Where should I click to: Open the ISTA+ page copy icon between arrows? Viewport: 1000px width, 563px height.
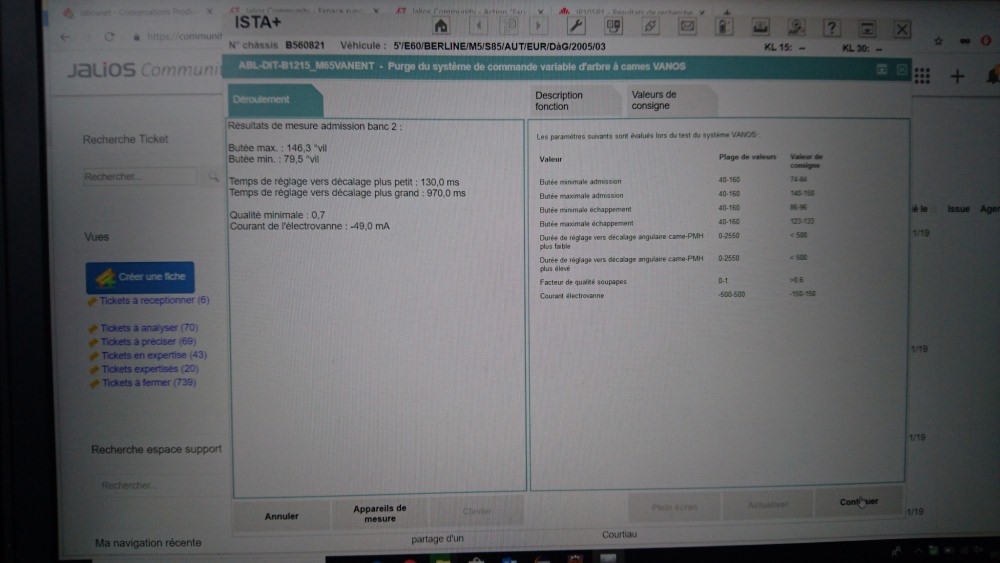tap(508, 26)
